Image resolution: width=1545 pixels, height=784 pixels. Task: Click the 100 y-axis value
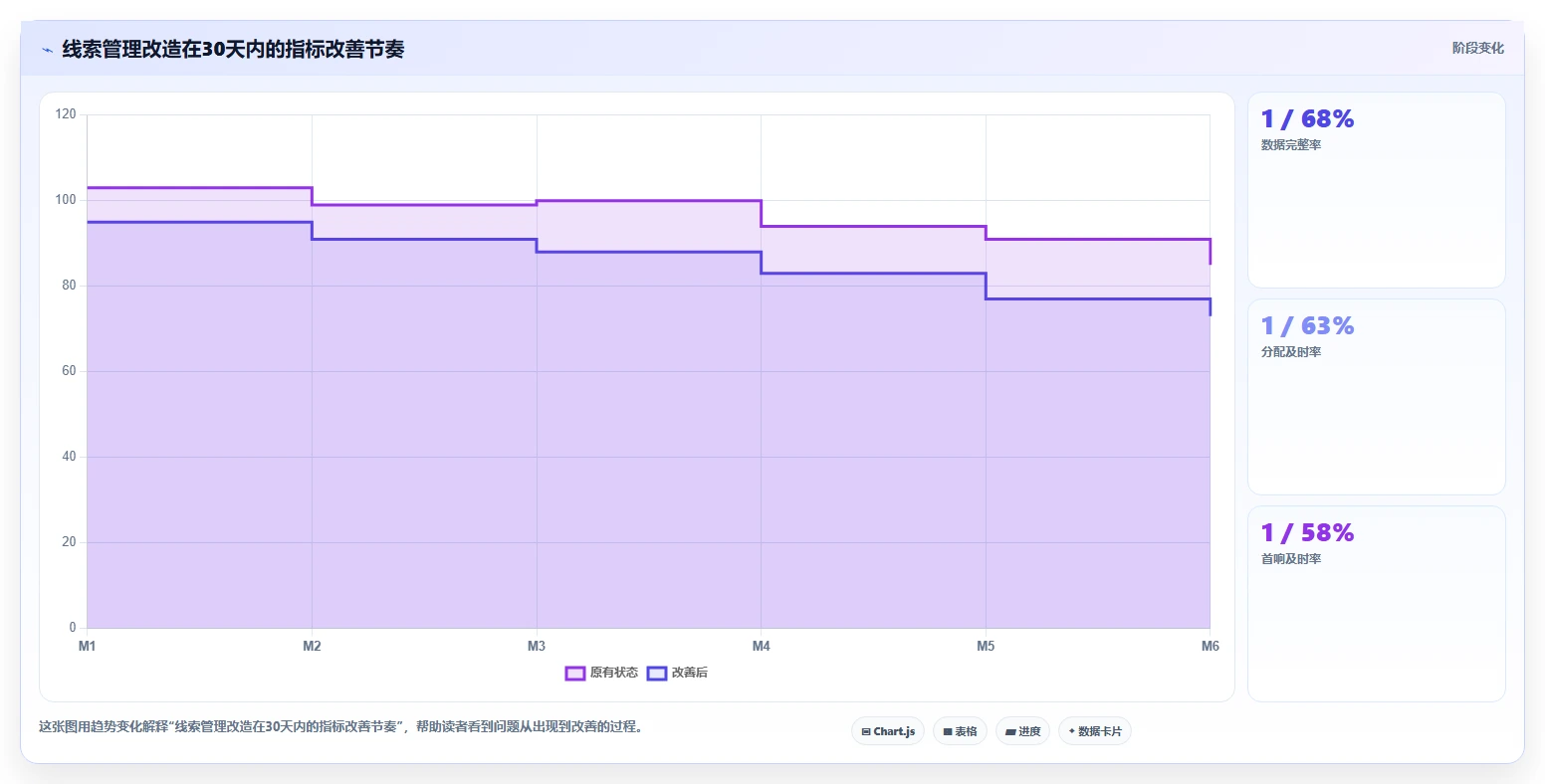[x=66, y=200]
